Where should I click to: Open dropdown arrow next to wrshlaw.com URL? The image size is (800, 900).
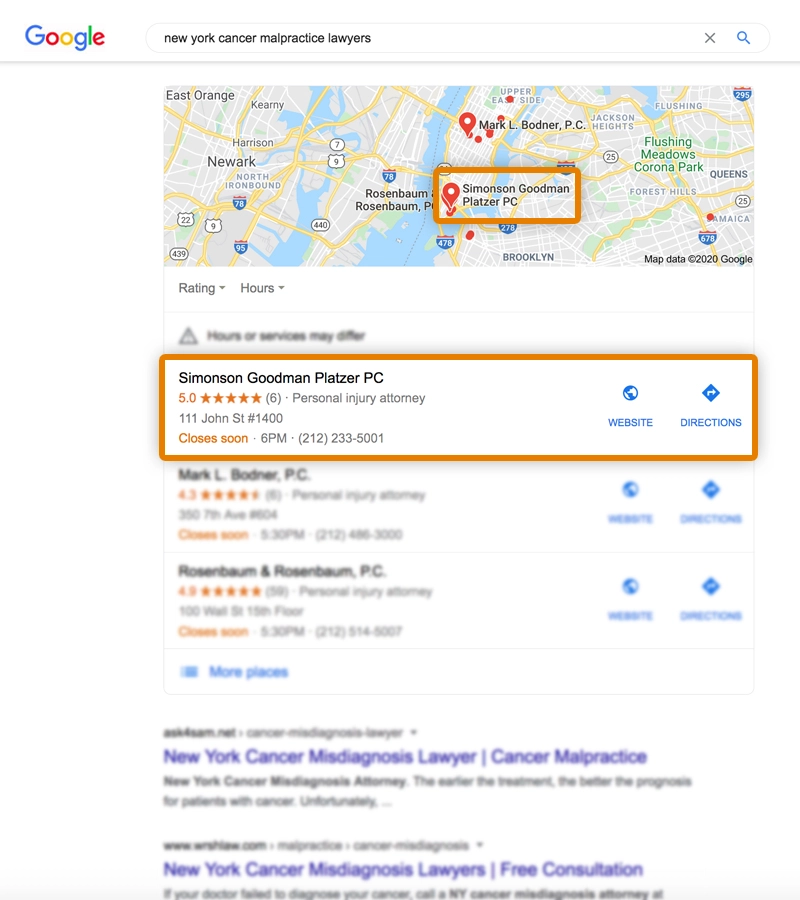point(480,845)
